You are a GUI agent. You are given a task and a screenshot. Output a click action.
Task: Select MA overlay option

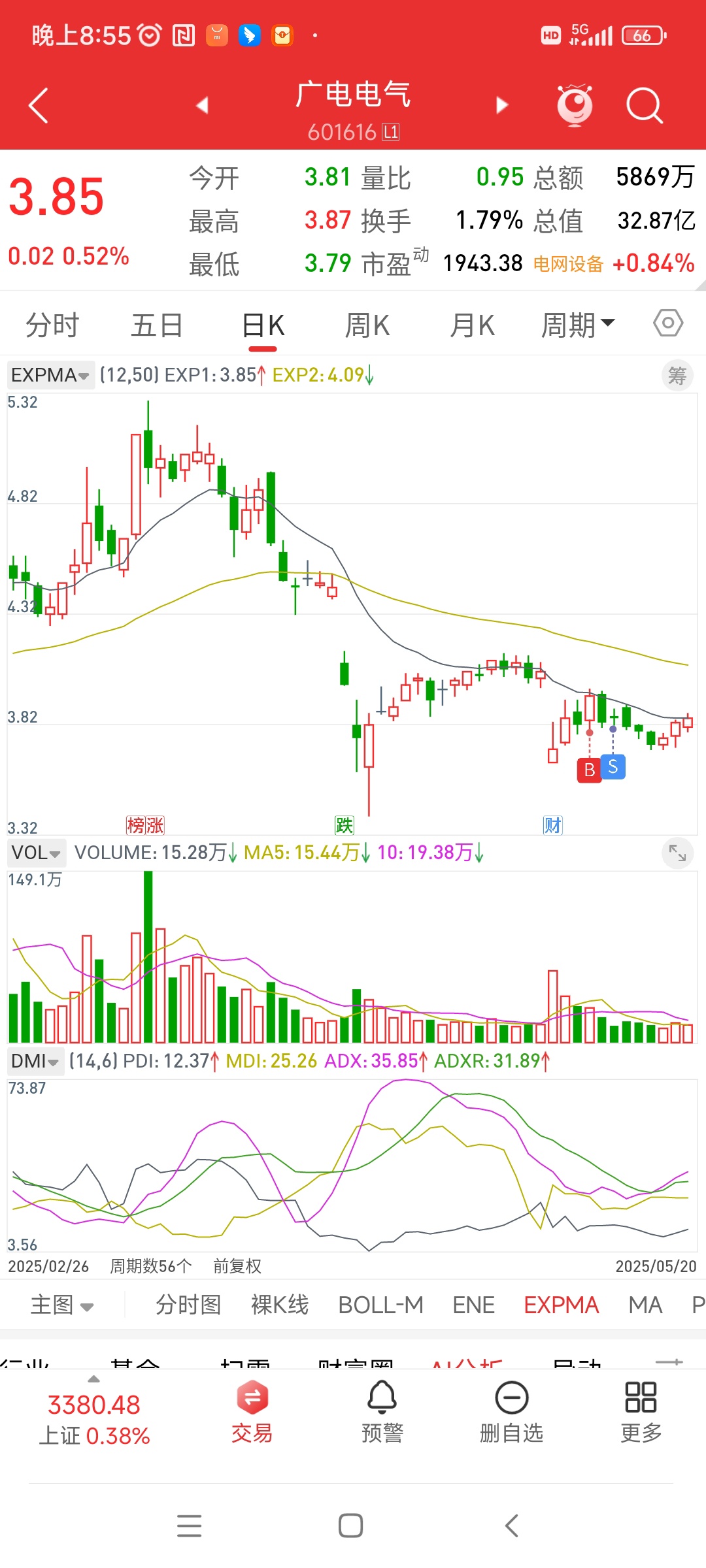[645, 1305]
